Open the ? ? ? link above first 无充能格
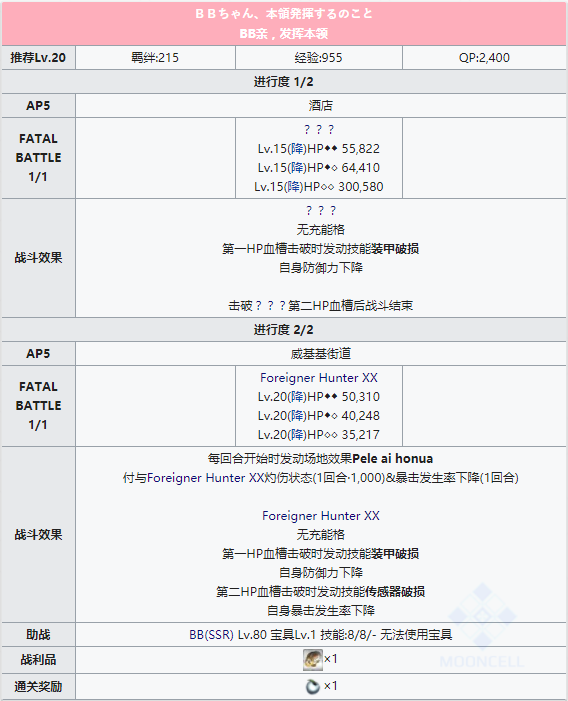Viewport: 568px width, 701px height. point(320,211)
